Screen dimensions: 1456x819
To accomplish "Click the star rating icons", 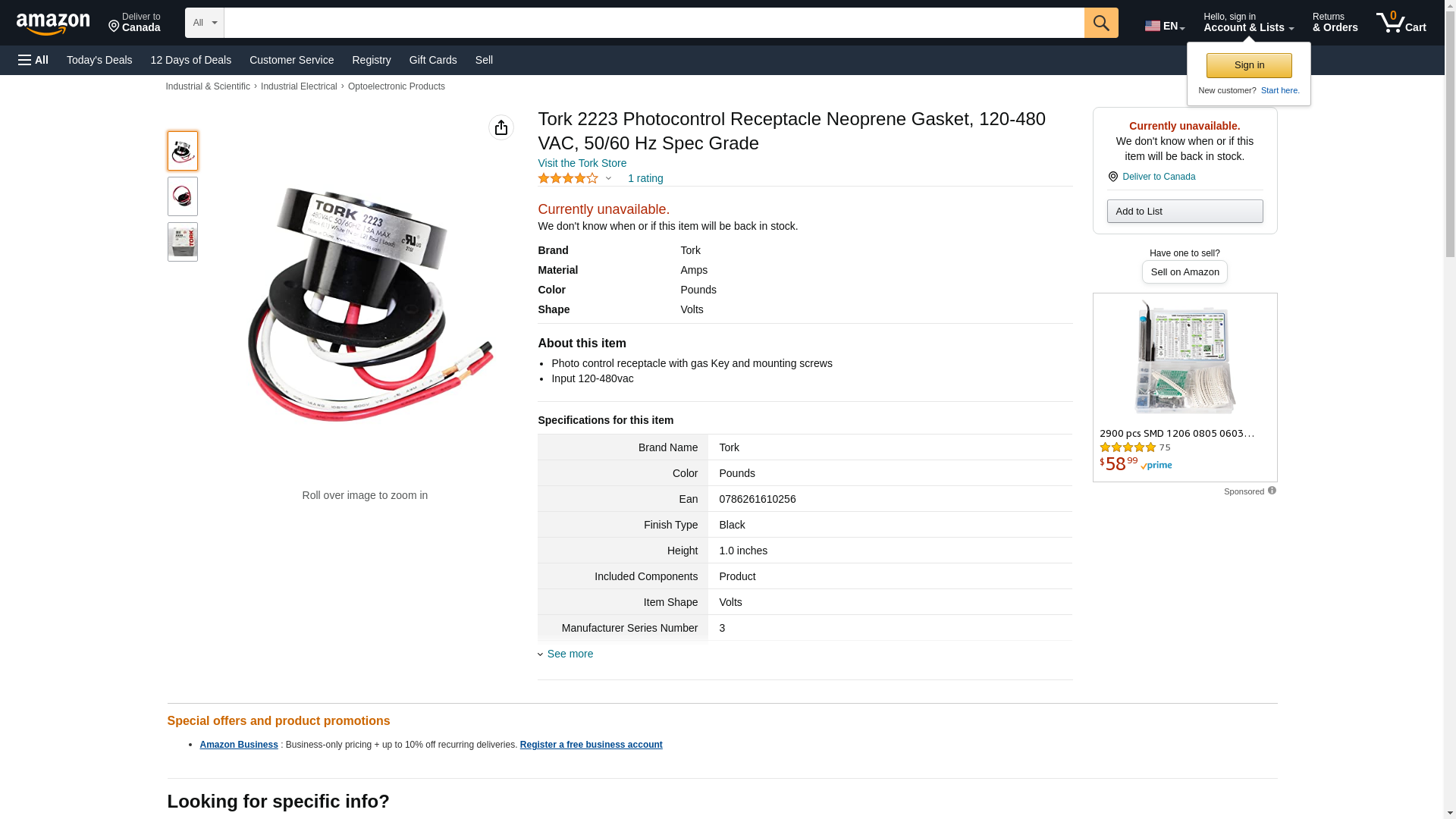I will [568, 178].
